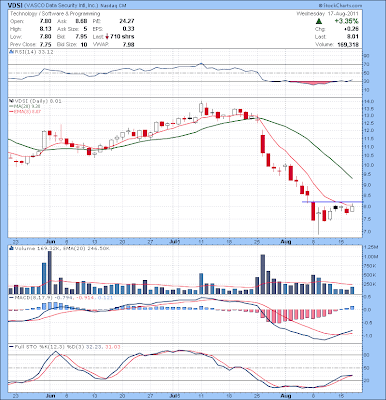Click the RSI(14) panel legend icon

10,52
